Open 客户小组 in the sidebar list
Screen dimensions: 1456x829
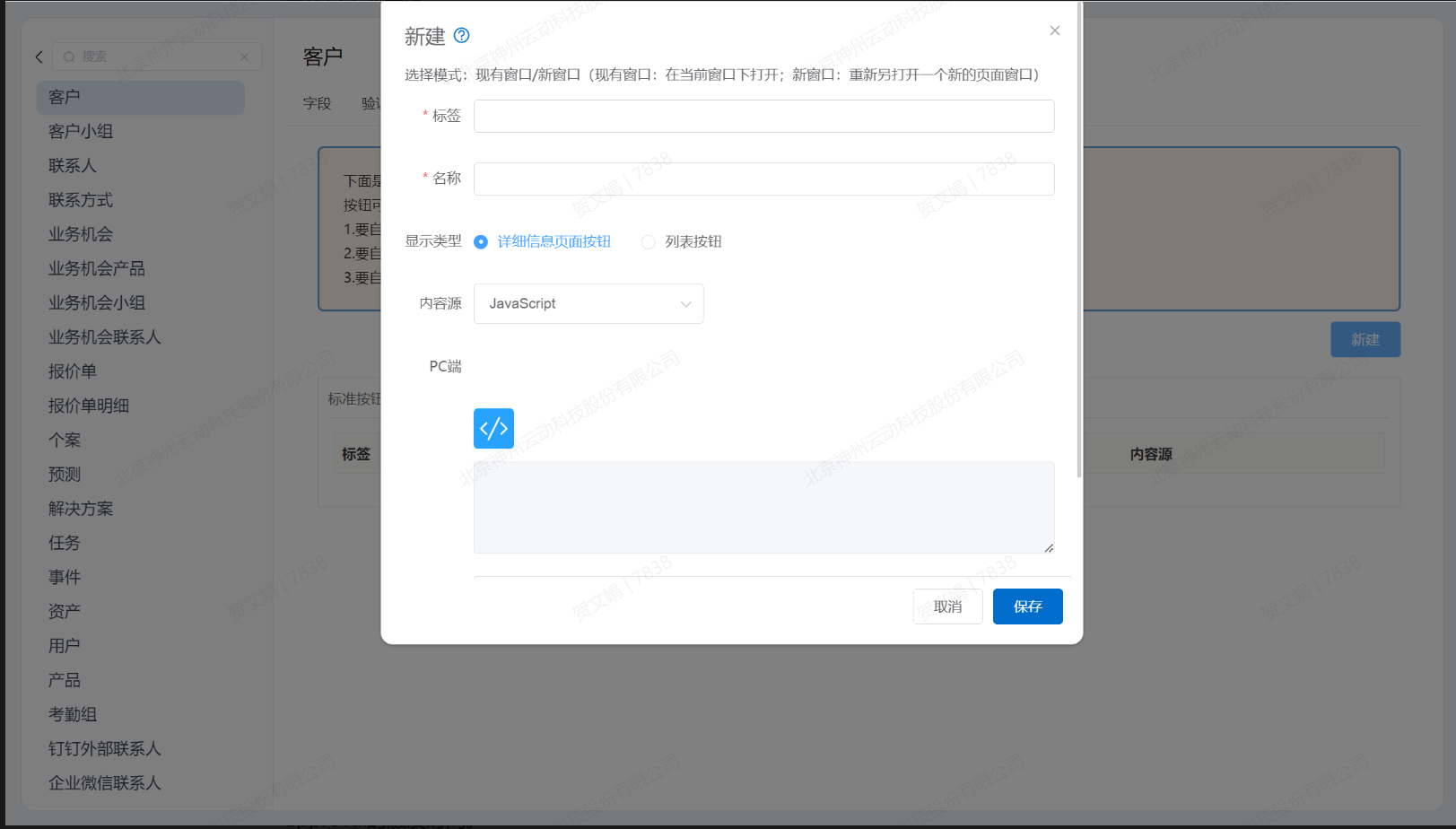81,131
